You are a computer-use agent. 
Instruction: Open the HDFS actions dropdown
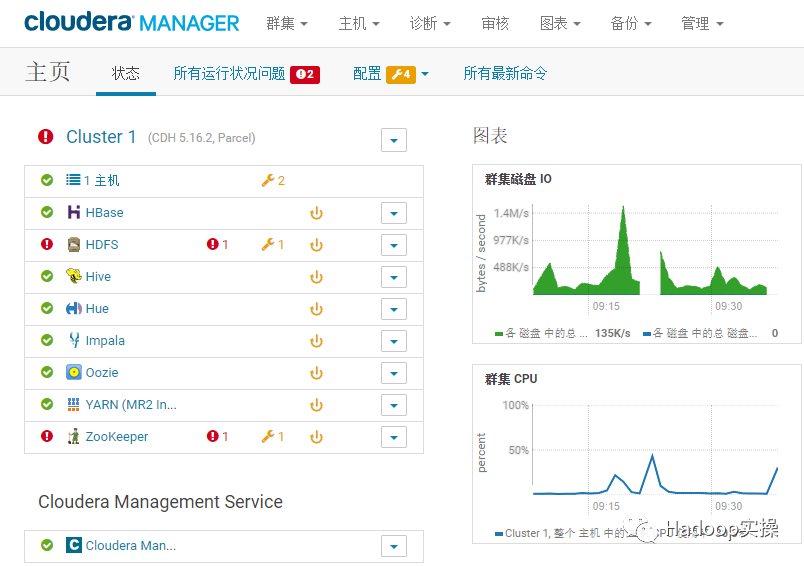(x=394, y=245)
